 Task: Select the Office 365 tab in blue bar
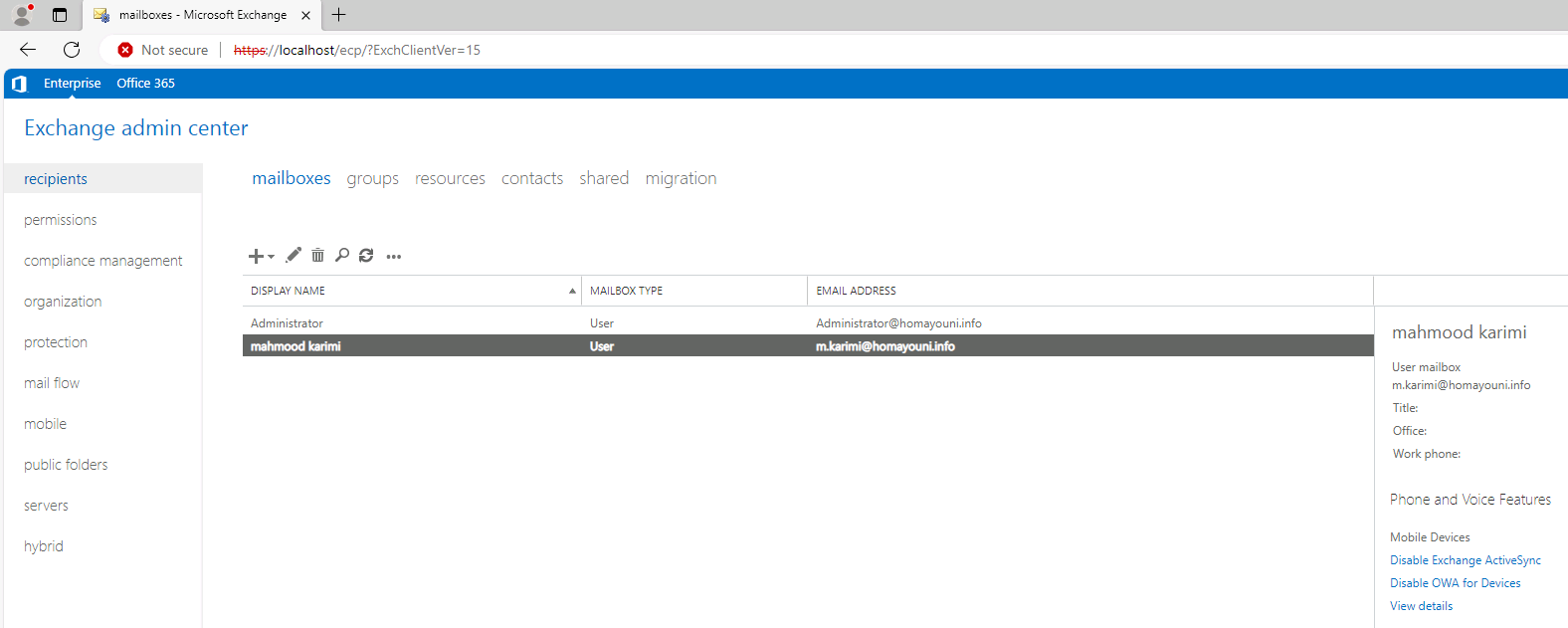pos(145,84)
